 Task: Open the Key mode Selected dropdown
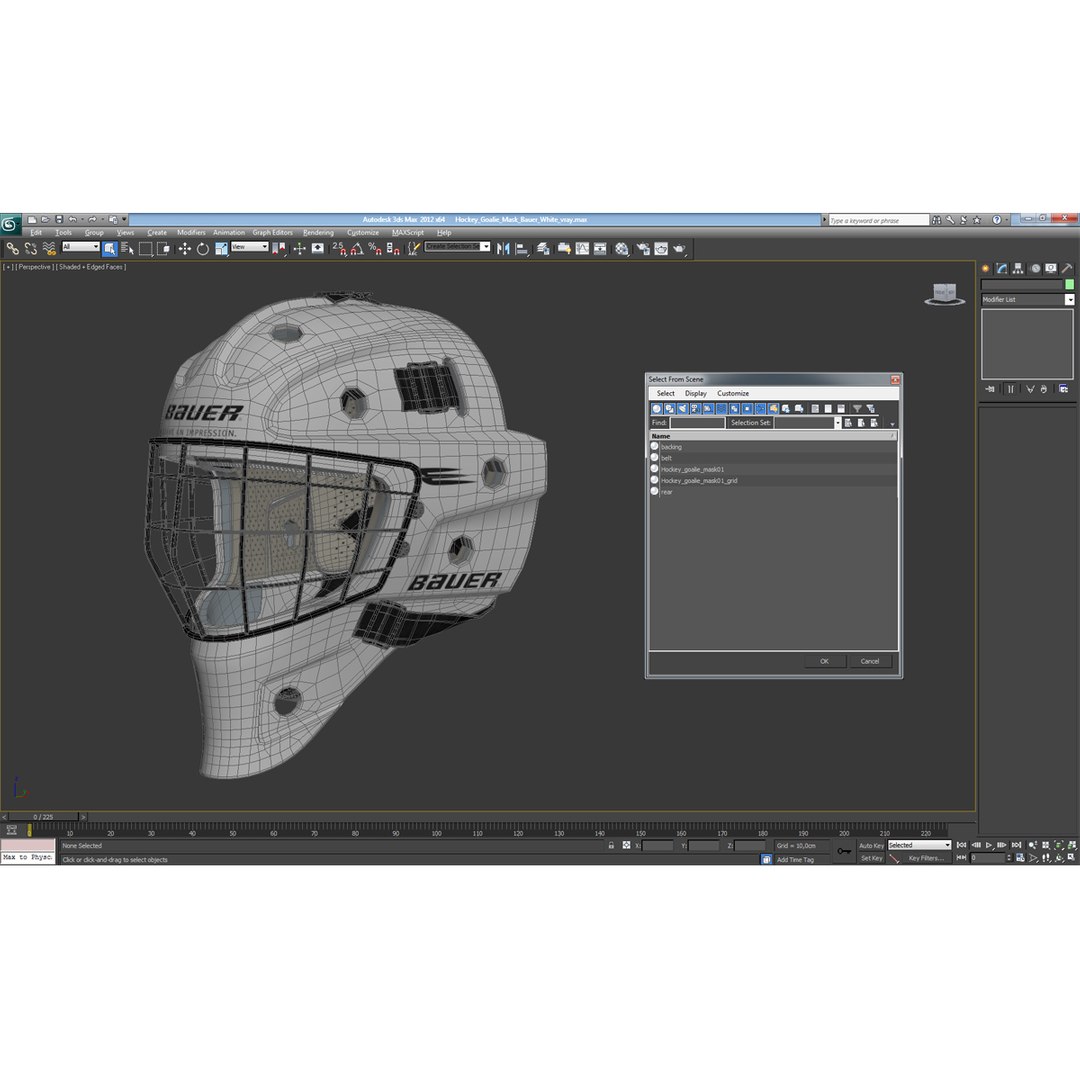pyautogui.click(x=919, y=845)
